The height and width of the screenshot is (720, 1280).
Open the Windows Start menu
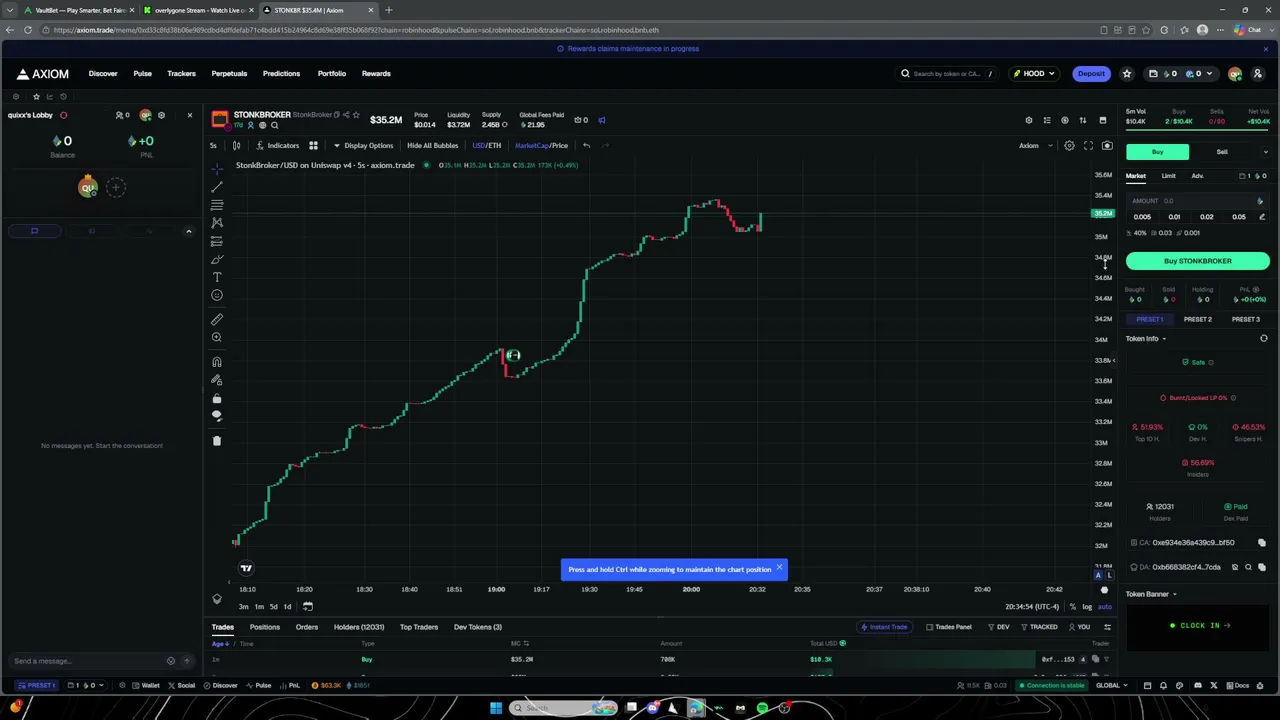(x=496, y=708)
